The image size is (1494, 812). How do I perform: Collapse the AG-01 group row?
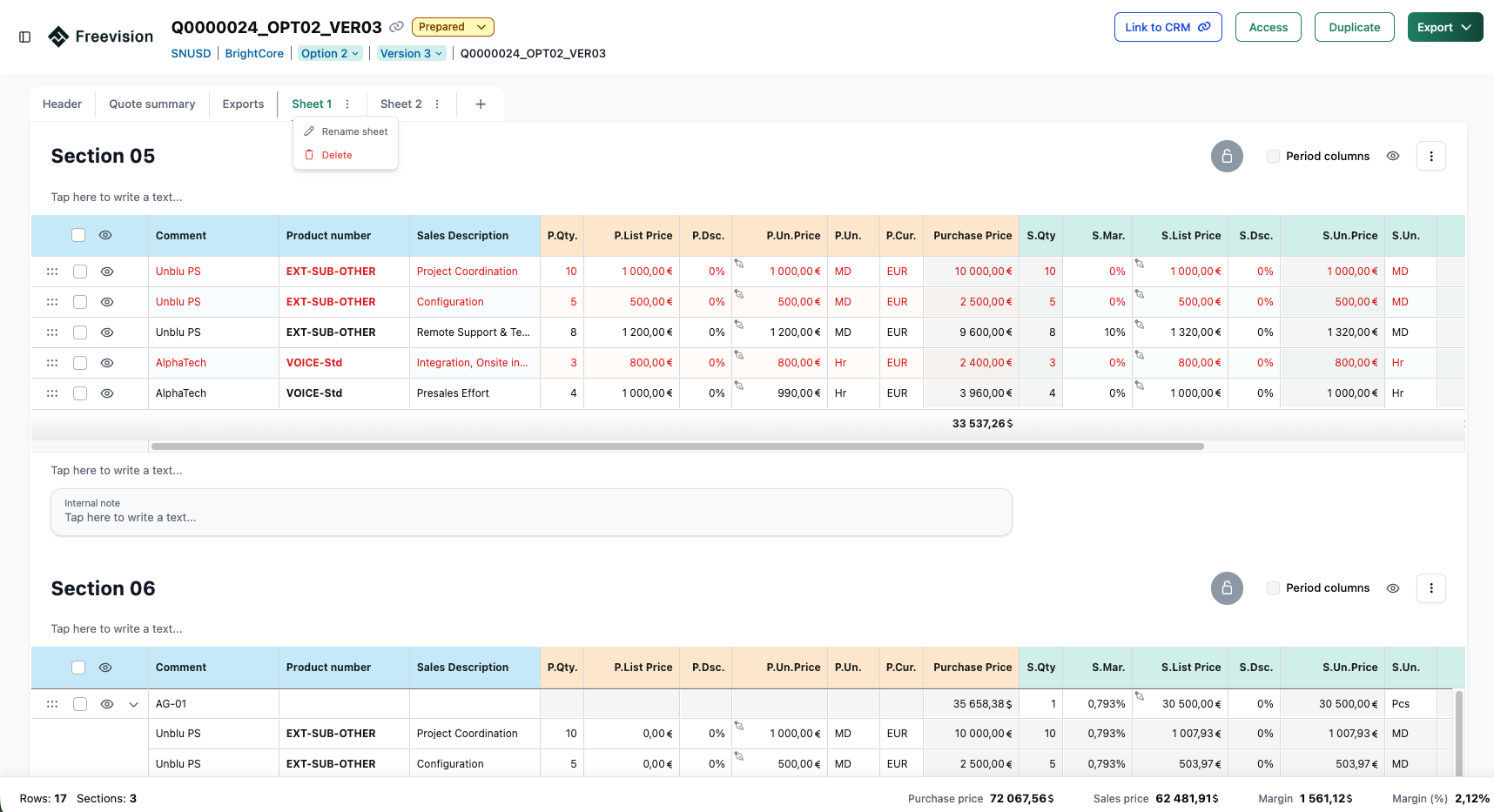tap(133, 704)
